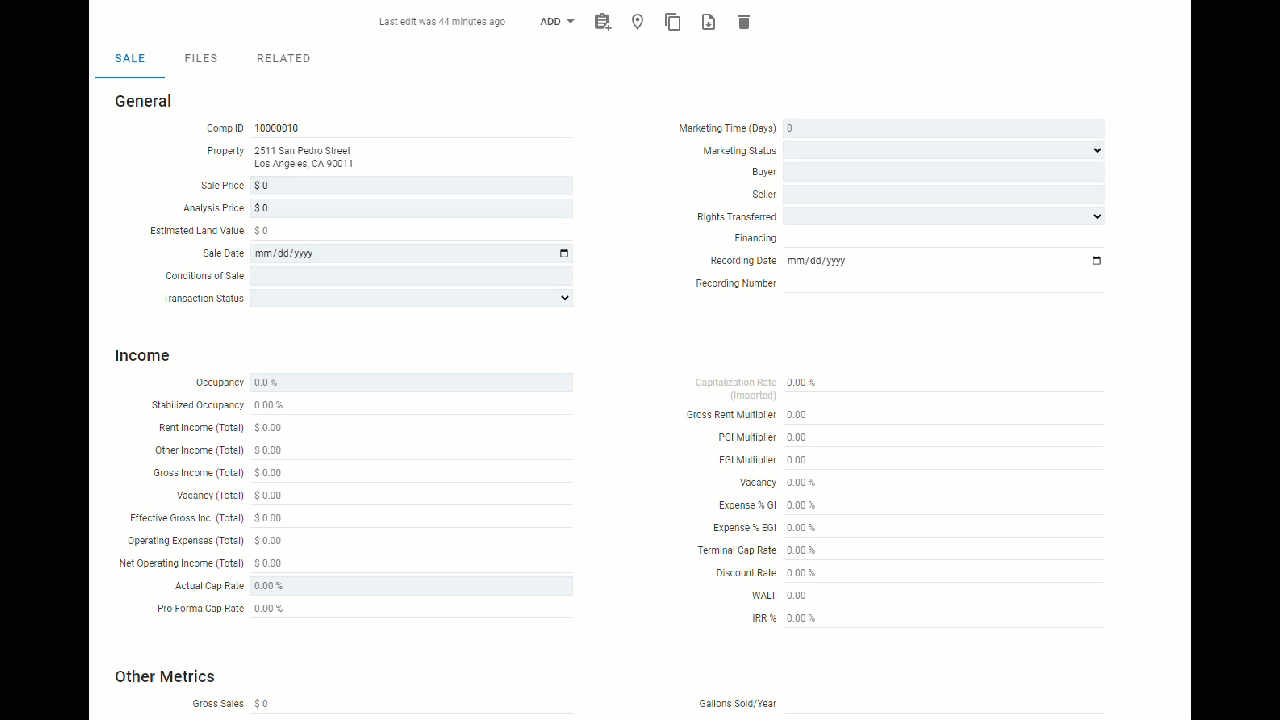Click the Comp ID value 10000010
The image size is (1280, 720).
pyautogui.click(x=278, y=128)
